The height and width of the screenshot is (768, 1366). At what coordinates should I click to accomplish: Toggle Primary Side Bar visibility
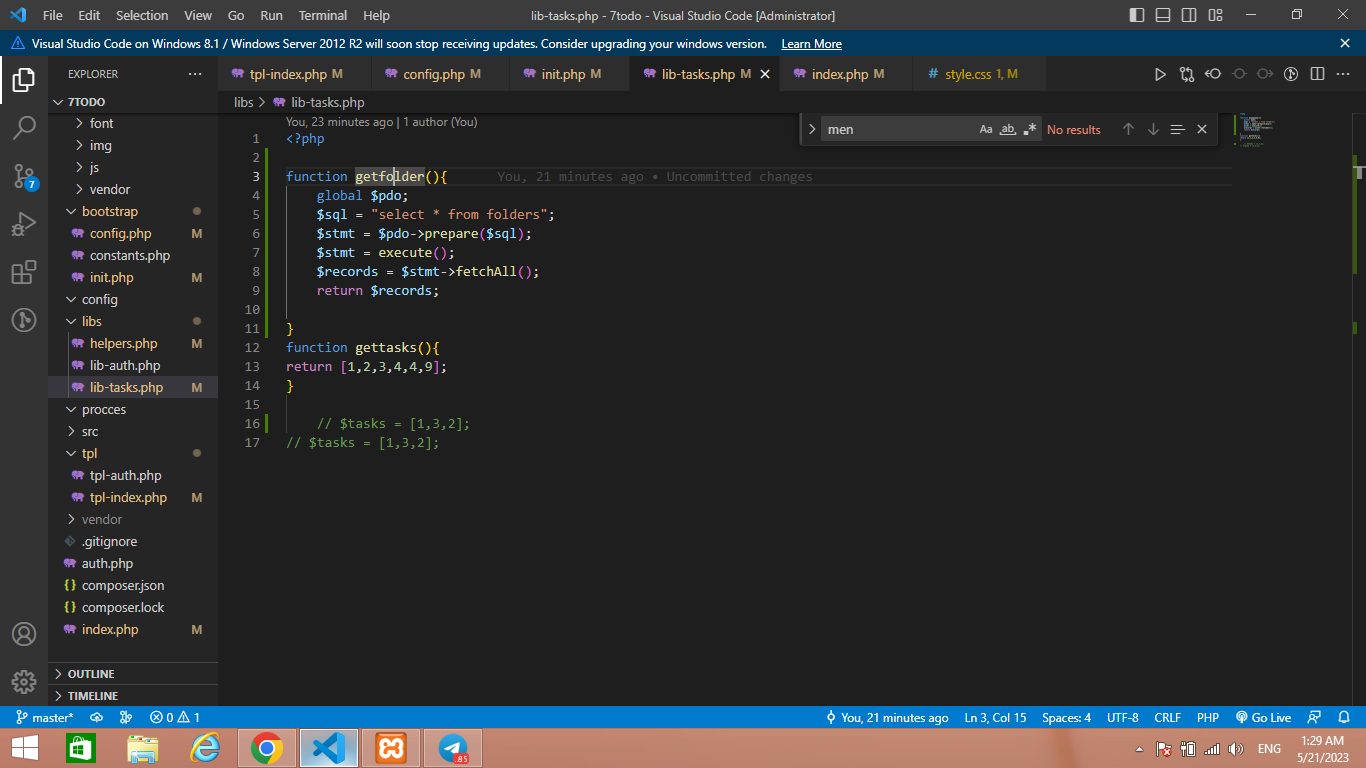[1137, 15]
